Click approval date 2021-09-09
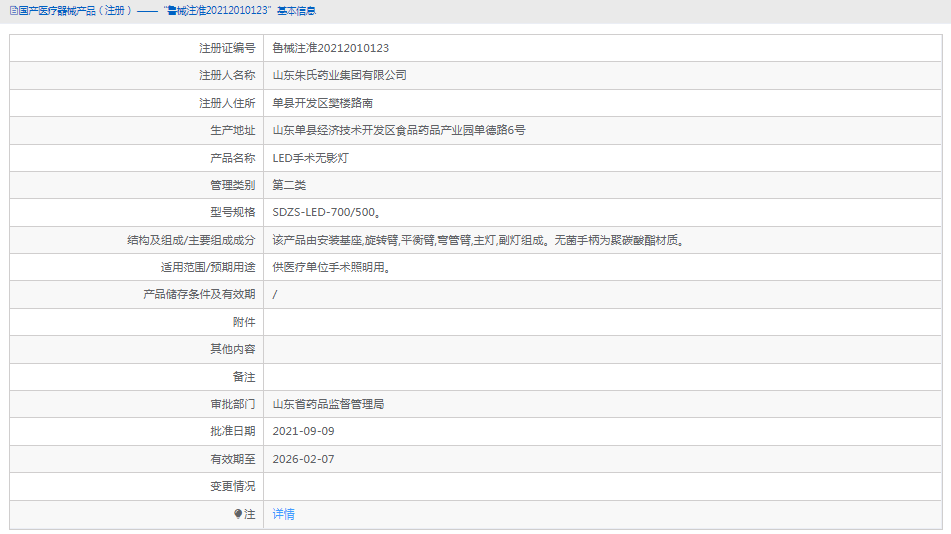The height and width of the screenshot is (534, 951). point(303,431)
